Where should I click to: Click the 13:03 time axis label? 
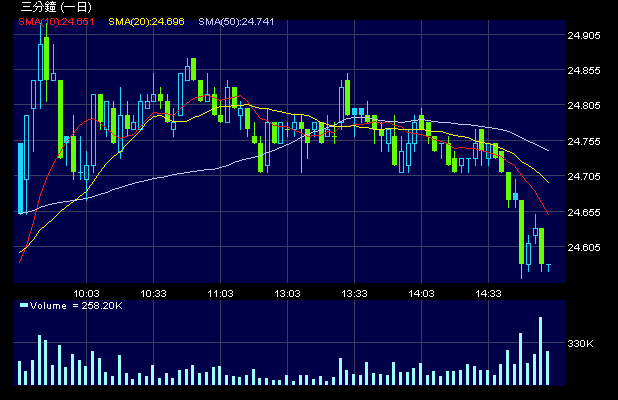pyautogui.click(x=287, y=294)
